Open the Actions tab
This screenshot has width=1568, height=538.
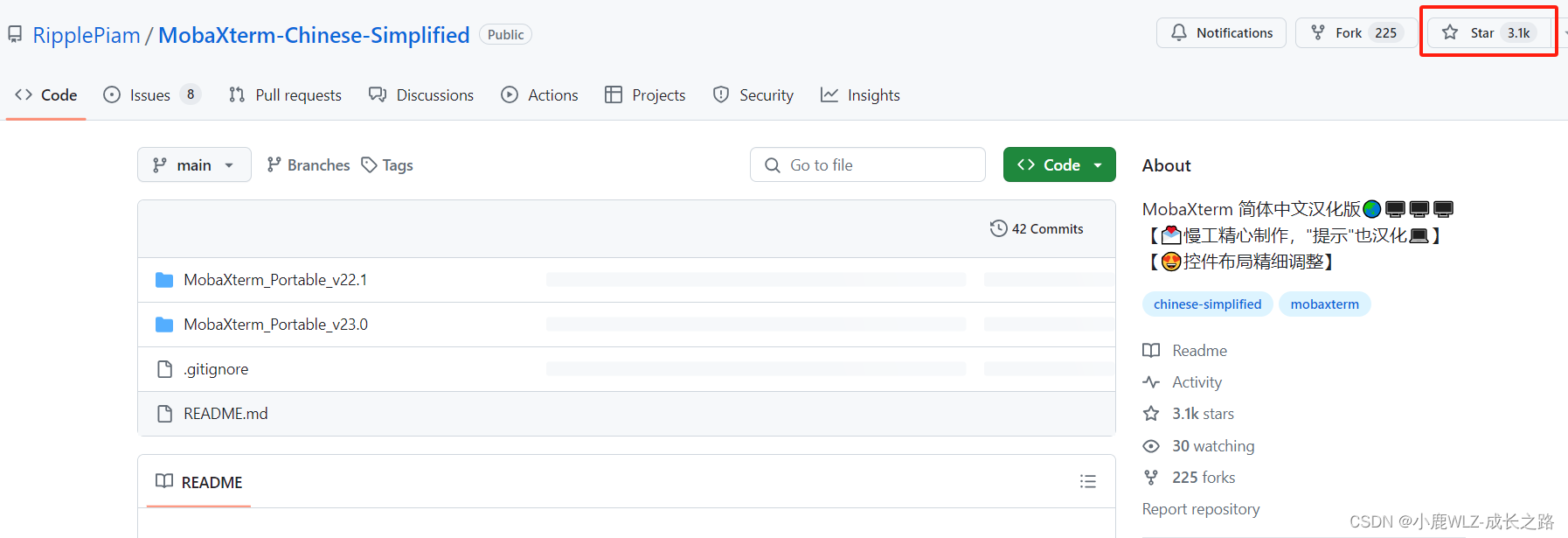point(539,94)
